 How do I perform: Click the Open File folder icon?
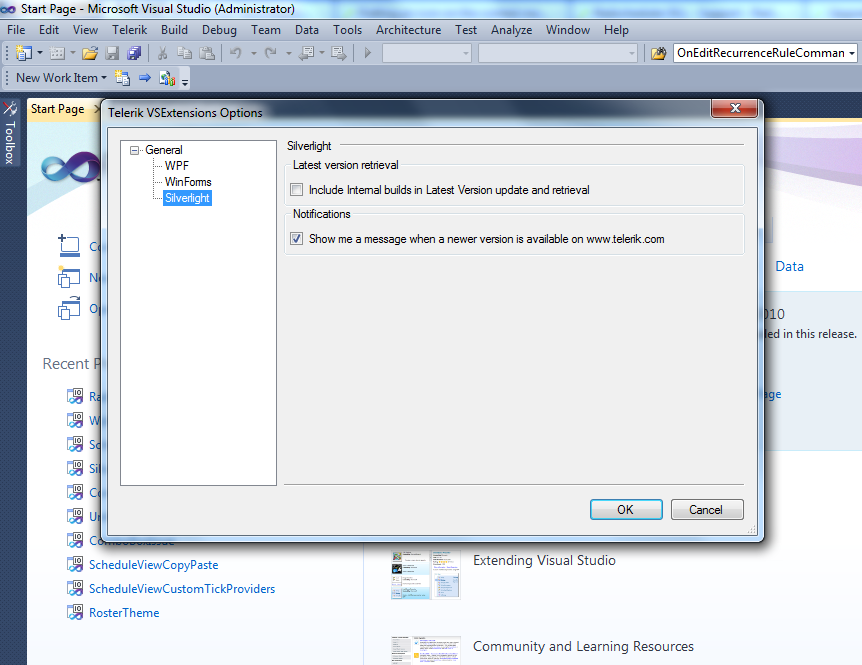point(90,53)
